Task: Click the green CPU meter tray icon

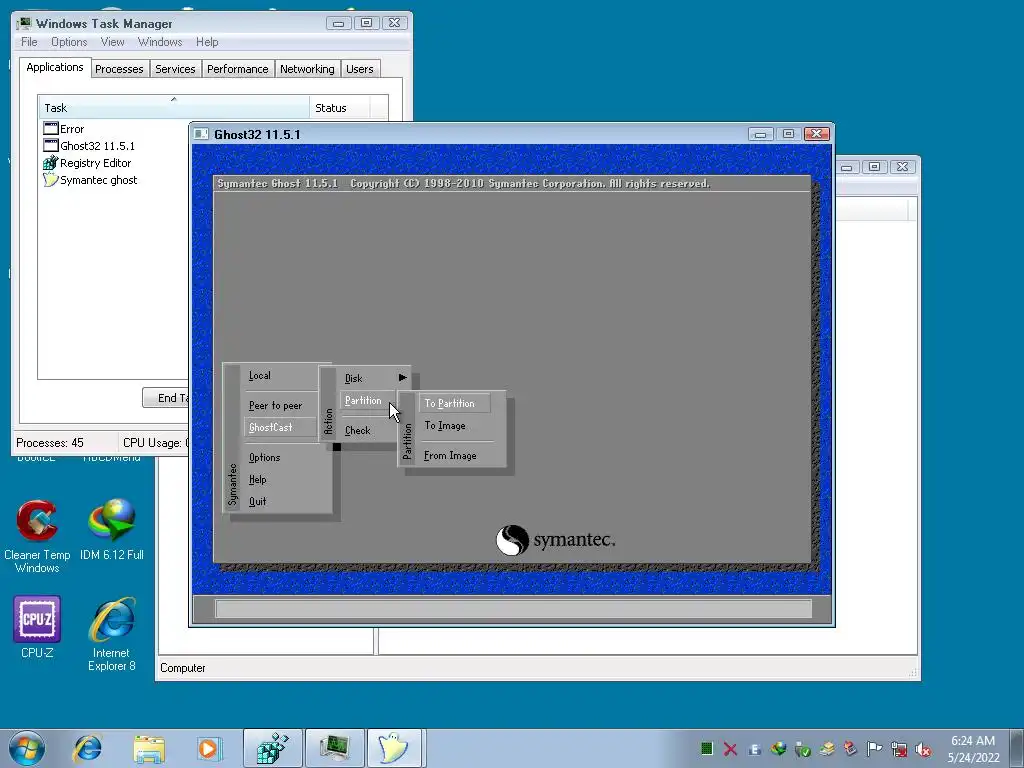Action: (706, 749)
